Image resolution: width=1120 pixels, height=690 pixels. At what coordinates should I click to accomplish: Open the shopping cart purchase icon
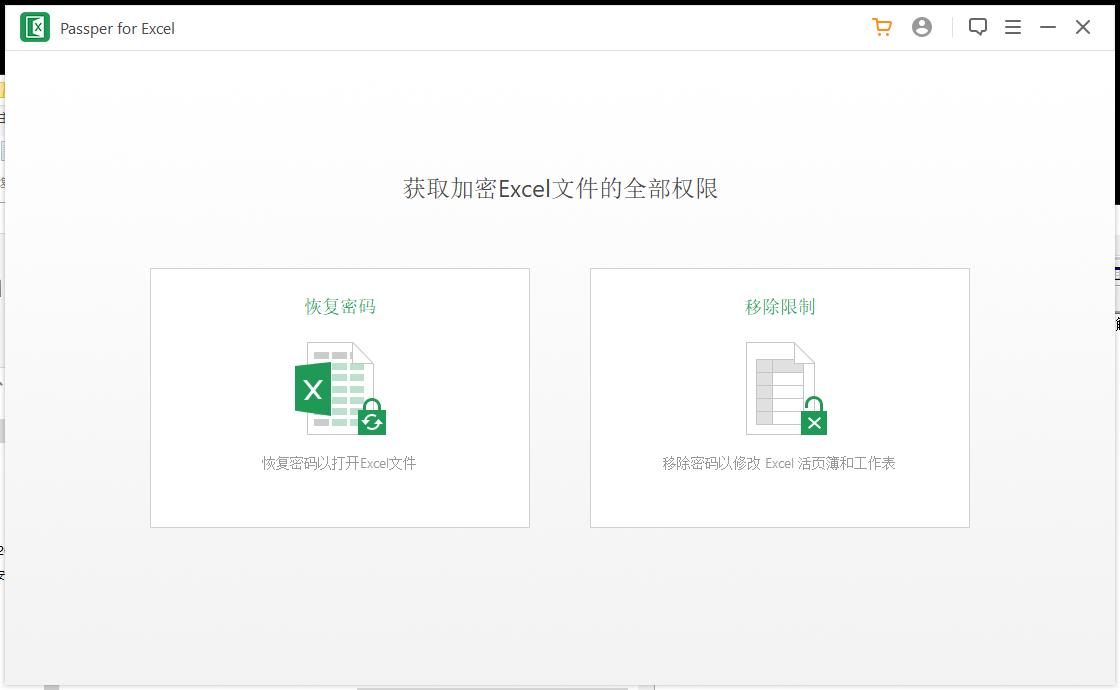(882, 27)
